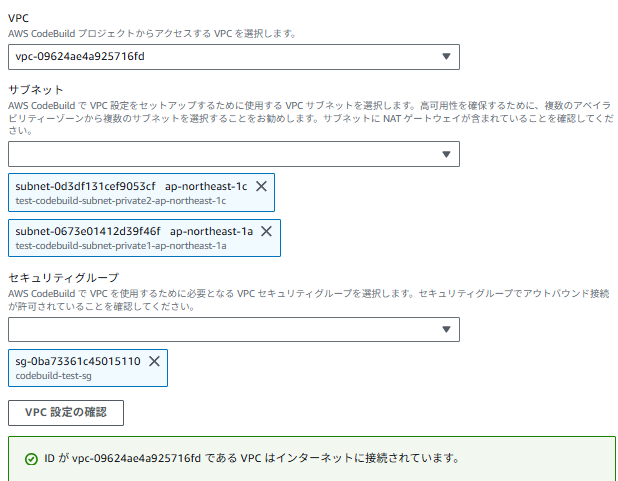The image size is (618, 481).
Task: Click the セキュリティグループ section heading
Action: (x=64, y=276)
